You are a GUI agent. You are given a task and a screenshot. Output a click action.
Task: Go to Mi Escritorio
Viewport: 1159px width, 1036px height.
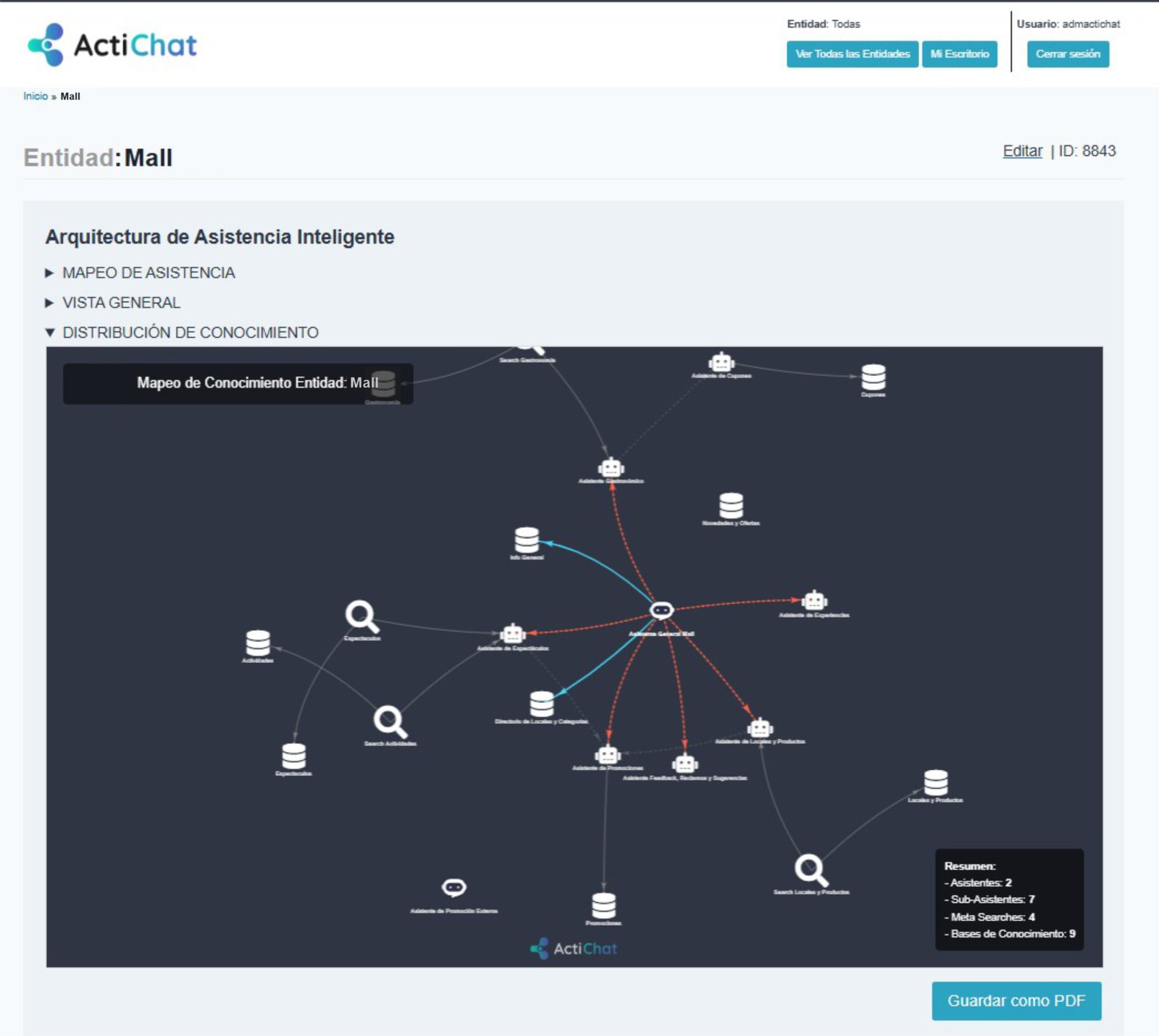pyautogui.click(x=959, y=54)
